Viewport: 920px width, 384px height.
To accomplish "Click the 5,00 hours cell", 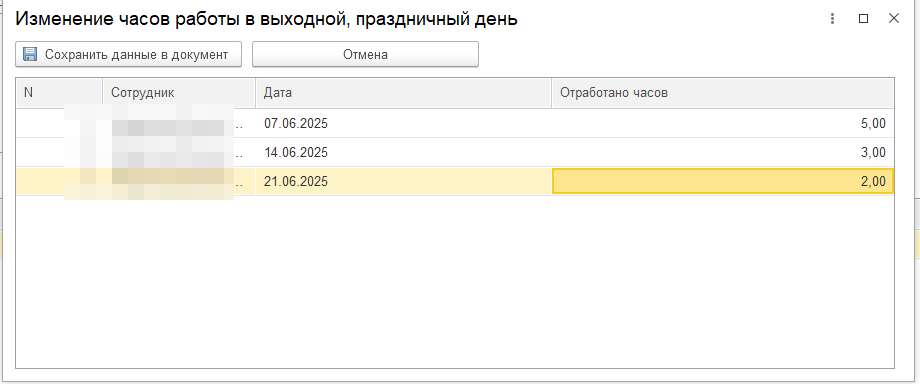I will click(x=723, y=123).
